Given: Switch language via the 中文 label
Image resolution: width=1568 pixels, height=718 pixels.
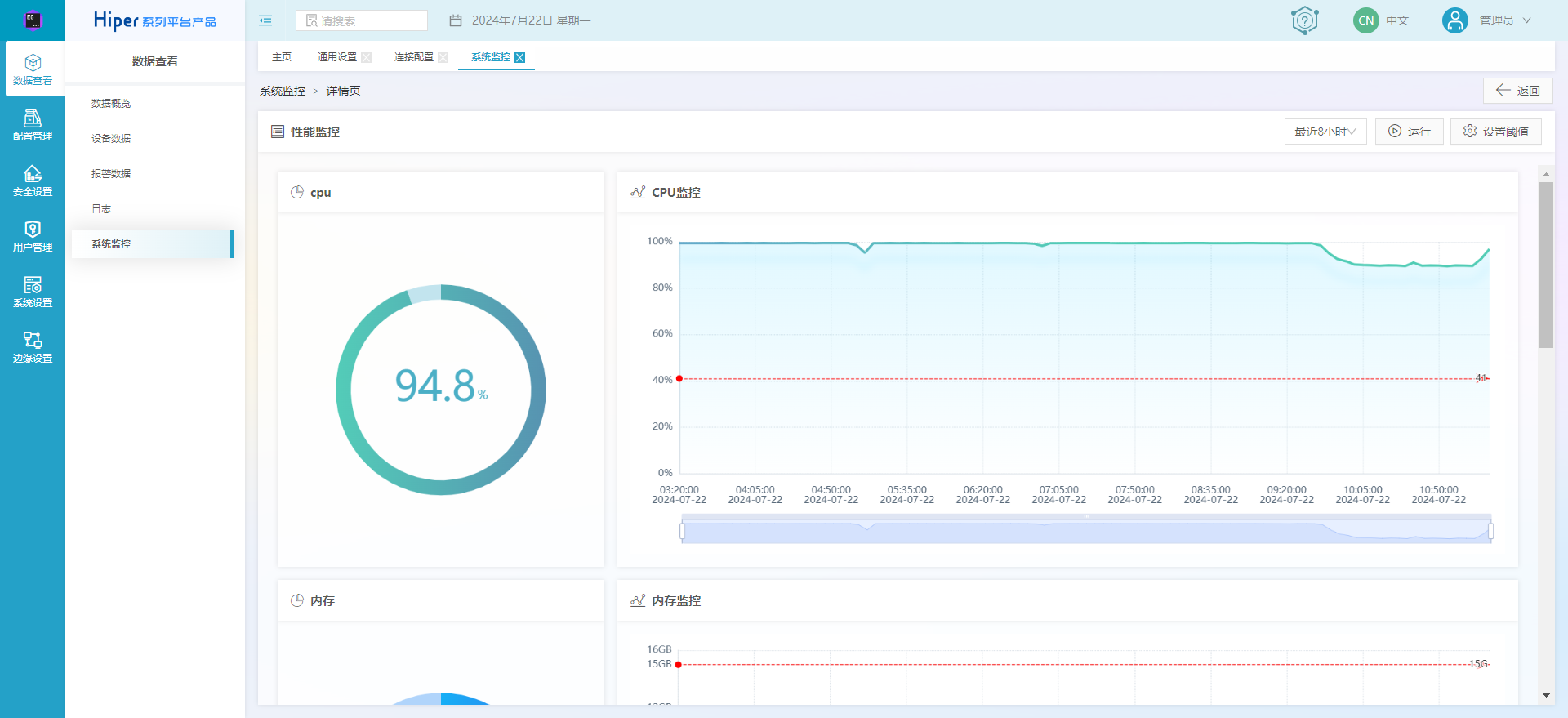Looking at the screenshot, I should (1397, 20).
